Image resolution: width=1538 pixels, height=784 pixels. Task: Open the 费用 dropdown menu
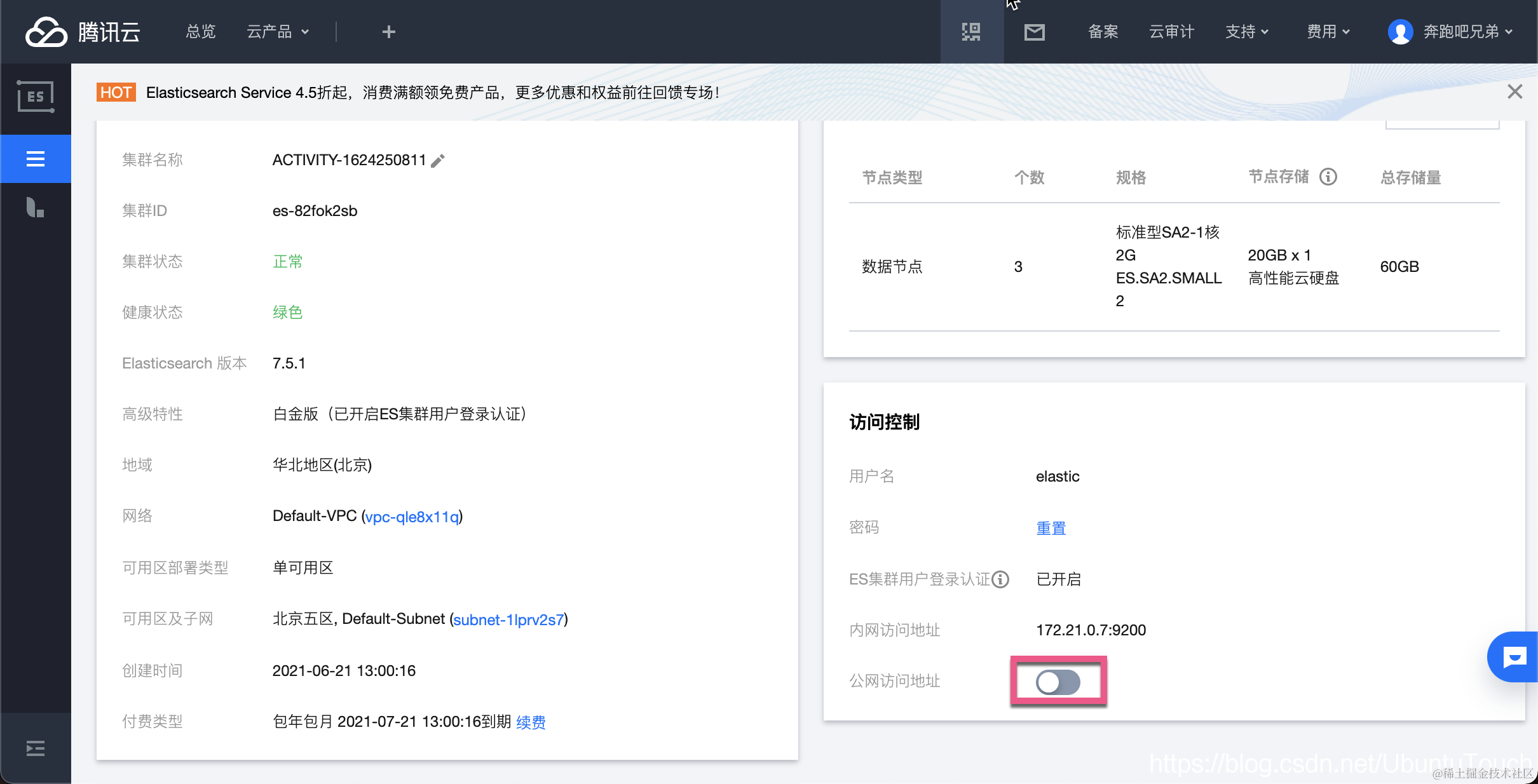pyautogui.click(x=1328, y=32)
